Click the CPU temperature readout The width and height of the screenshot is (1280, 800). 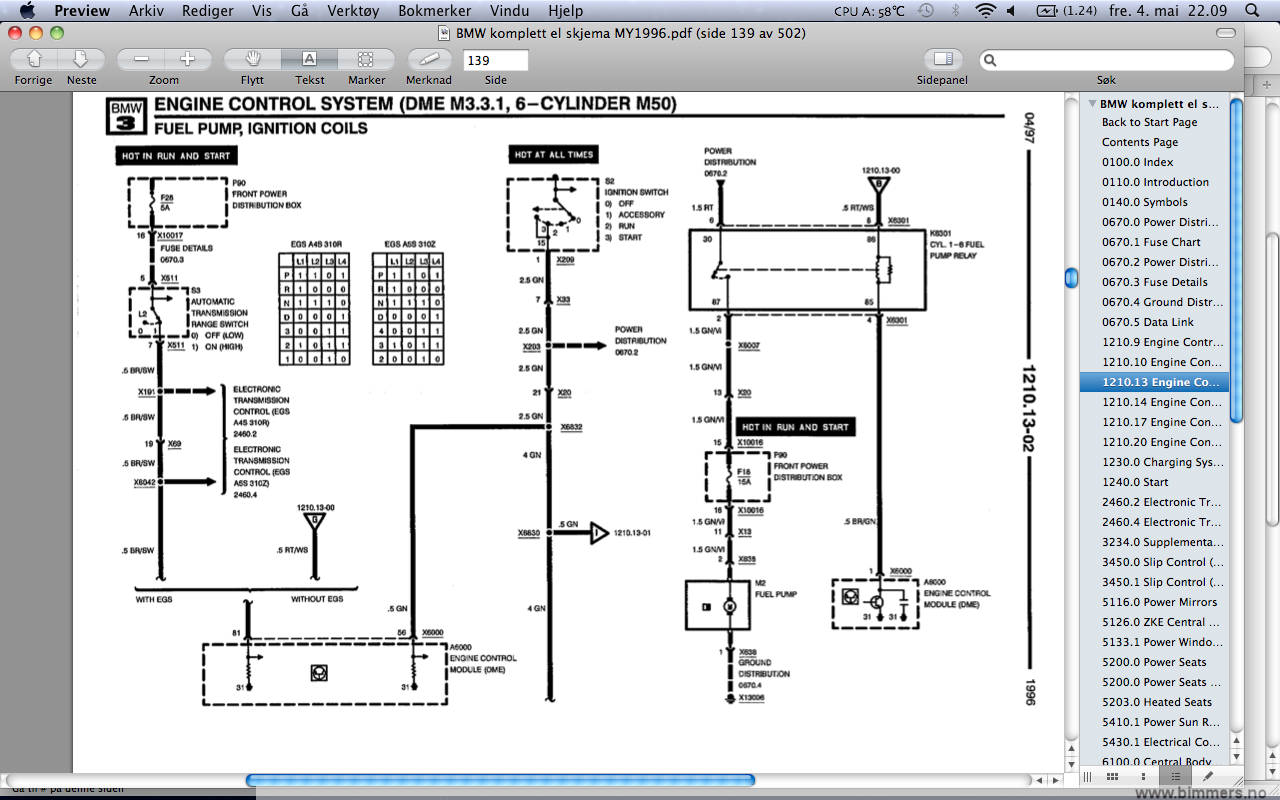point(869,11)
